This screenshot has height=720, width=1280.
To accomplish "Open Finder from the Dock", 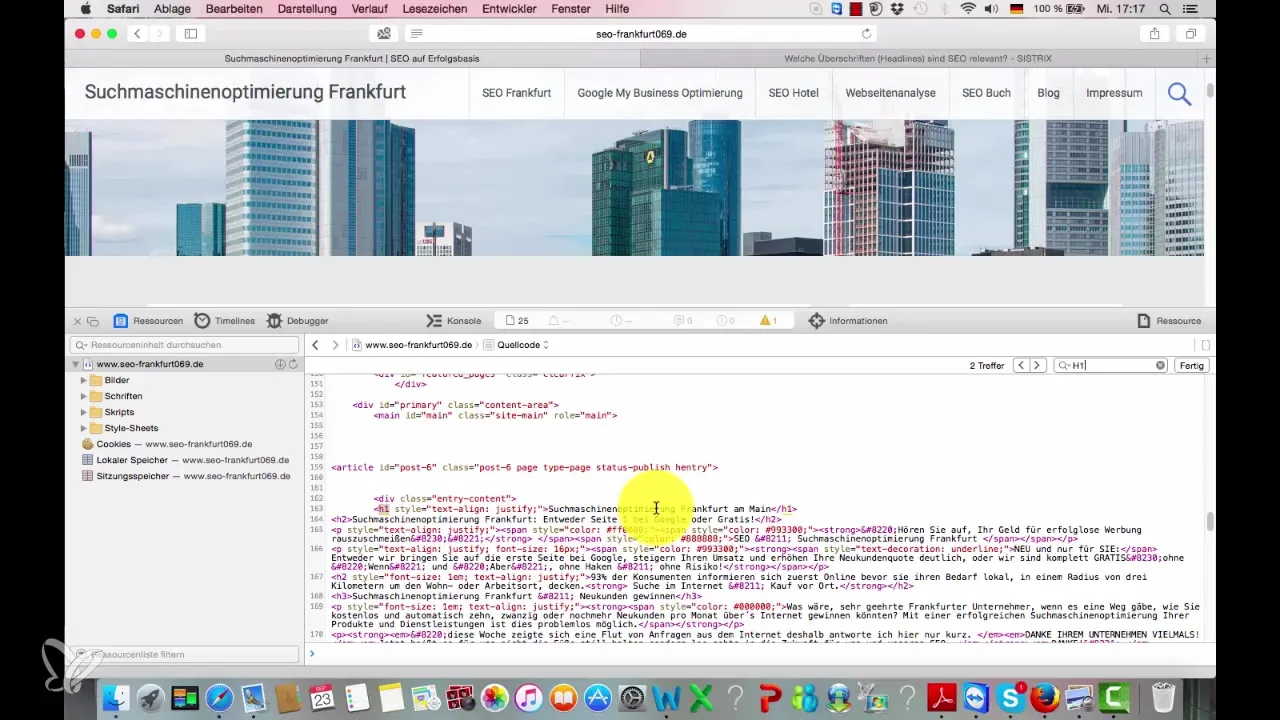I will 116,697.
